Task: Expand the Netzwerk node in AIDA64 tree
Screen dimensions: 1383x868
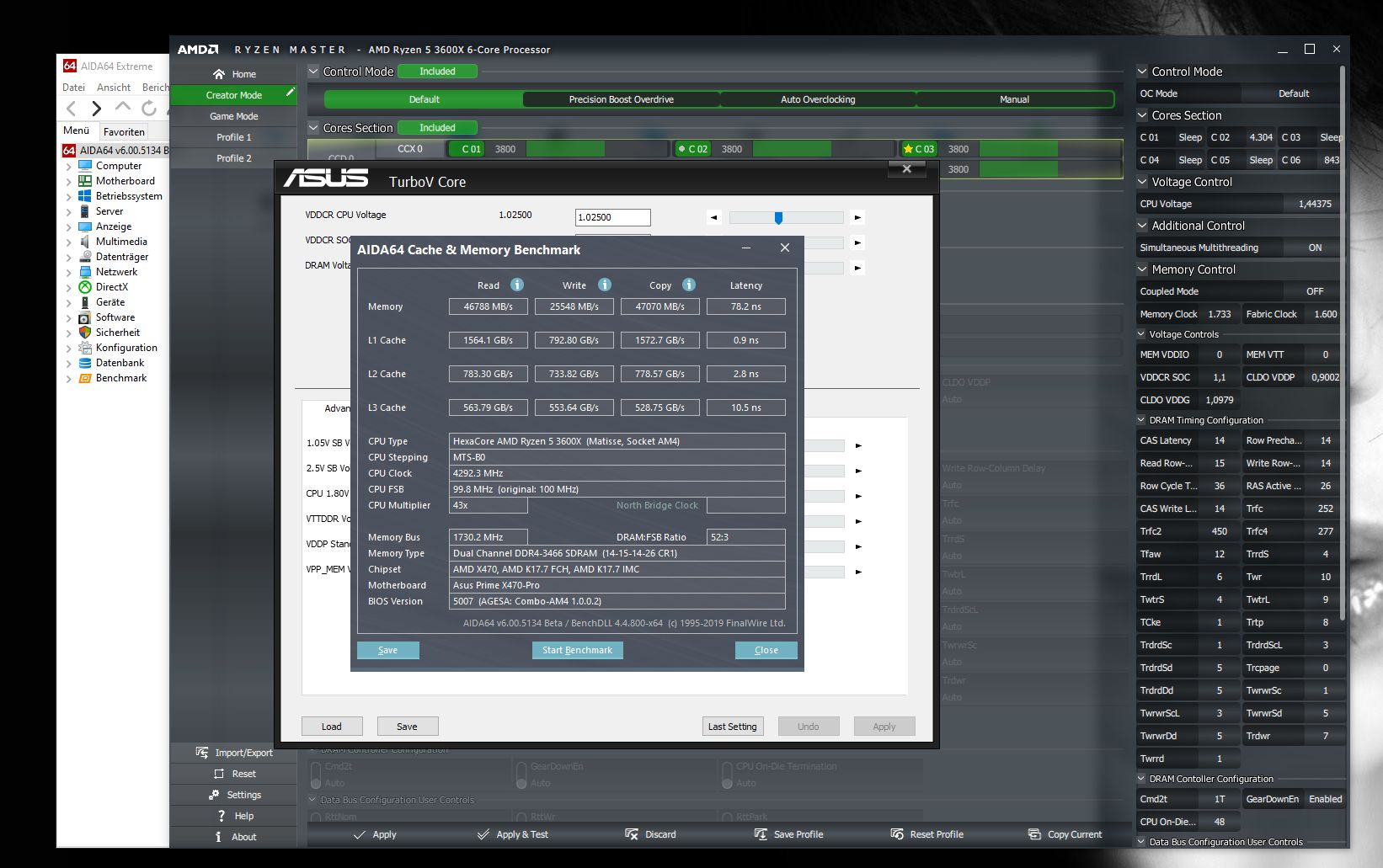Action: [x=69, y=273]
